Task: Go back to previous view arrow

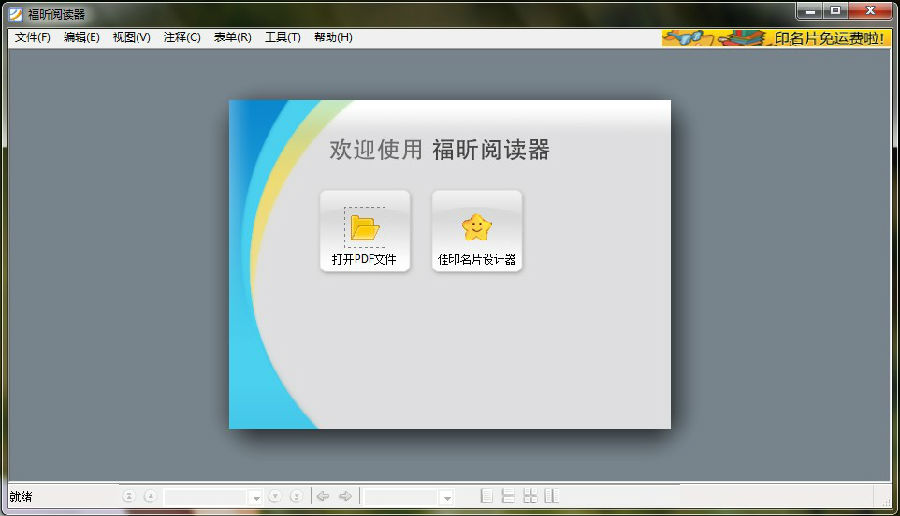Action: click(323, 496)
